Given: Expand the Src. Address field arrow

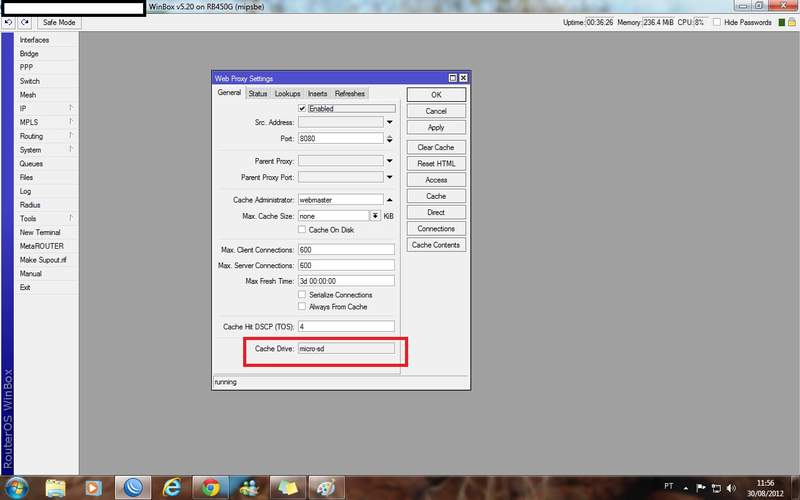Looking at the screenshot, I should [x=389, y=122].
